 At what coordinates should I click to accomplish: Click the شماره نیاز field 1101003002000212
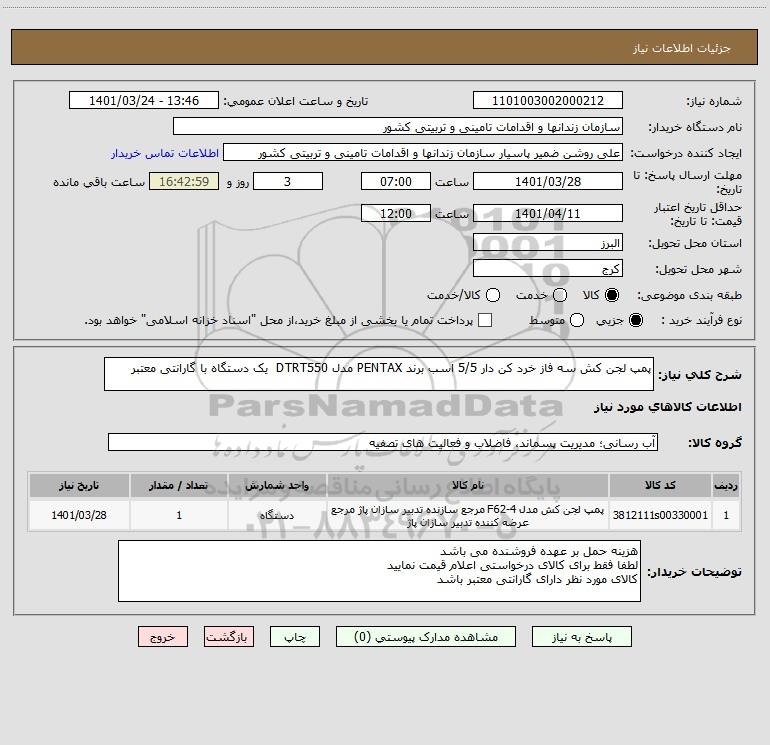[548, 101]
